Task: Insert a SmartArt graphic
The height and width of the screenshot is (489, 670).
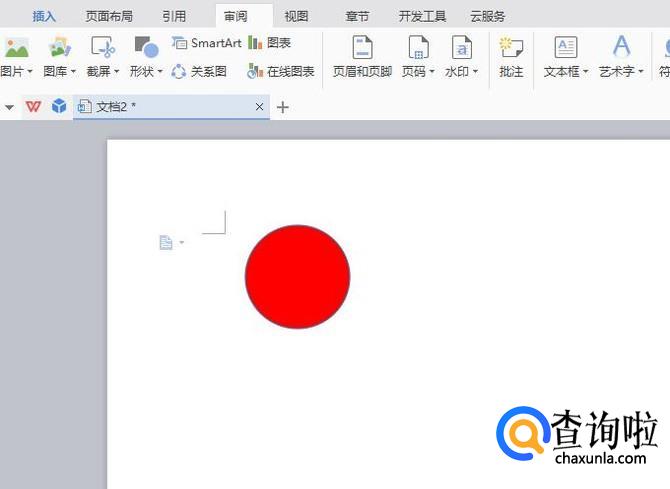Action: click(x=206, y=43)
